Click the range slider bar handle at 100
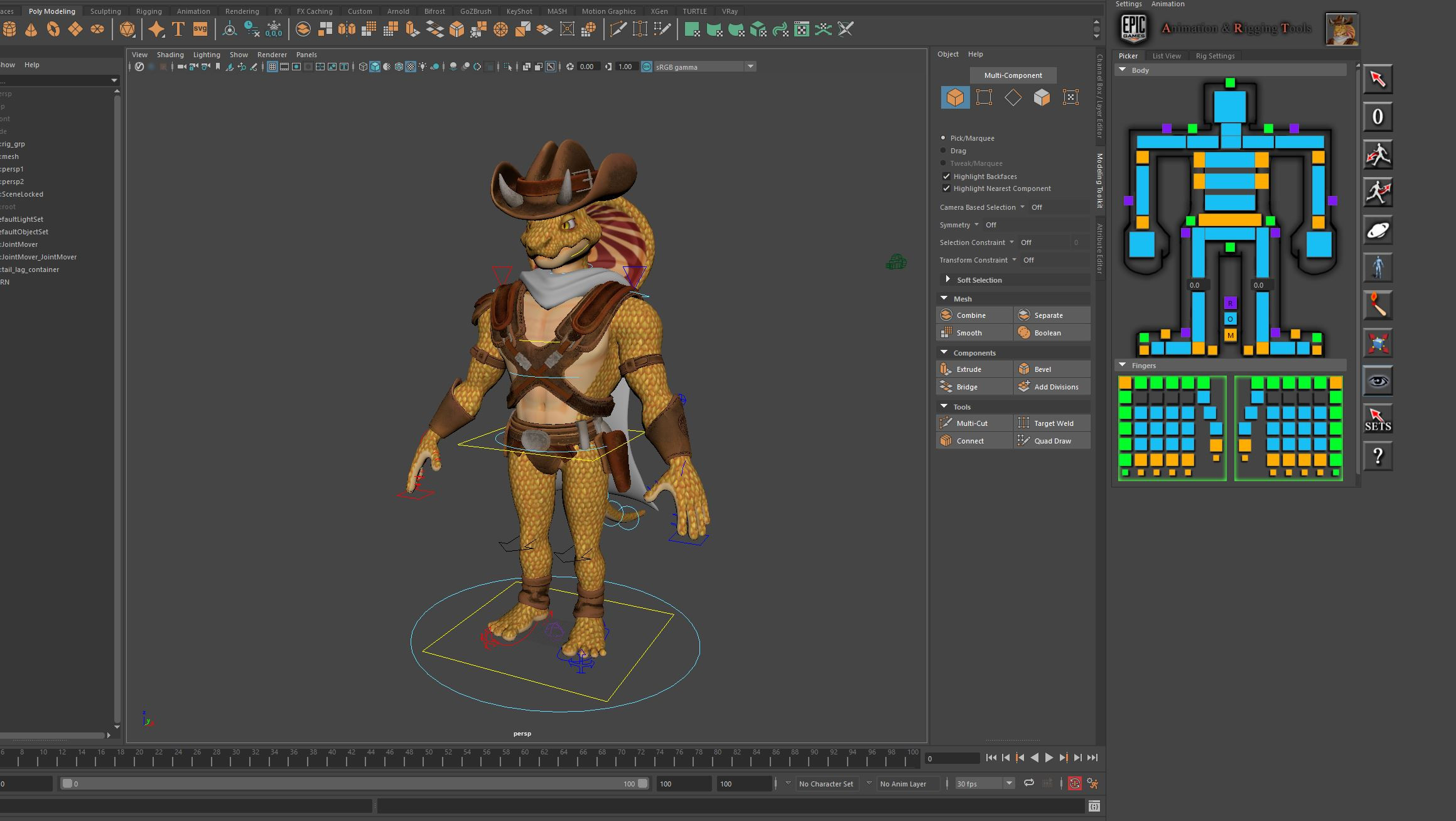1456x821 pixels. click(x=642, y=783)
